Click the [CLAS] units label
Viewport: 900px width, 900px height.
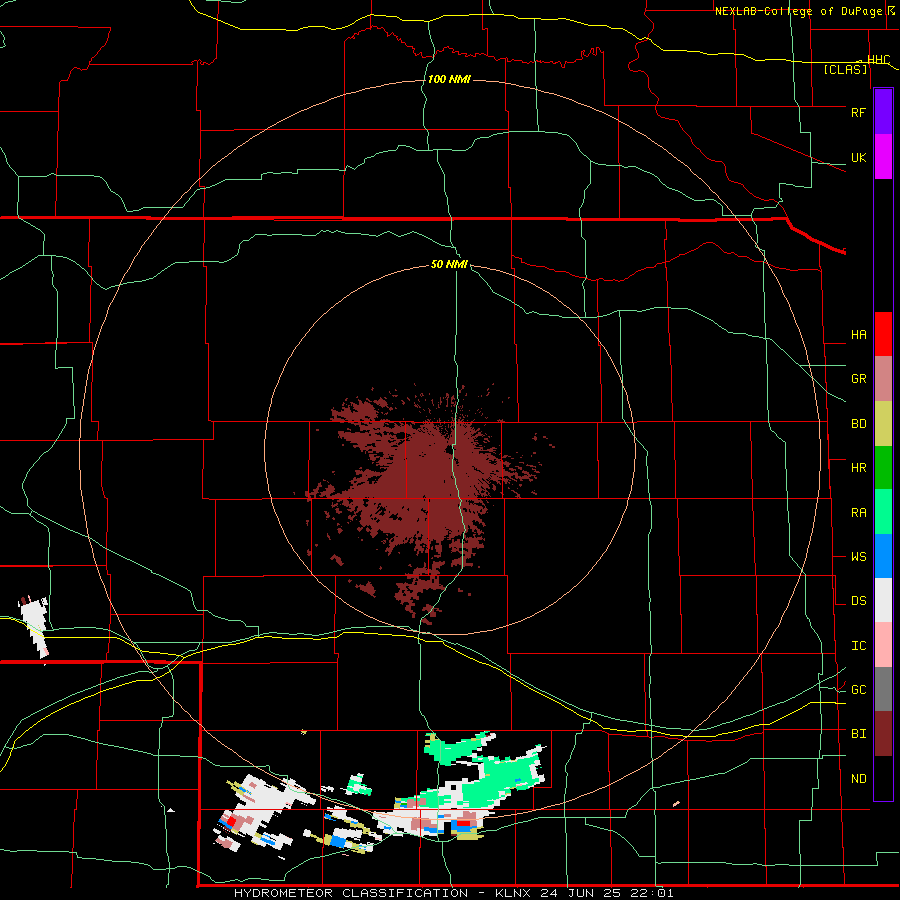pyautogui.click(x=845, y=69)
